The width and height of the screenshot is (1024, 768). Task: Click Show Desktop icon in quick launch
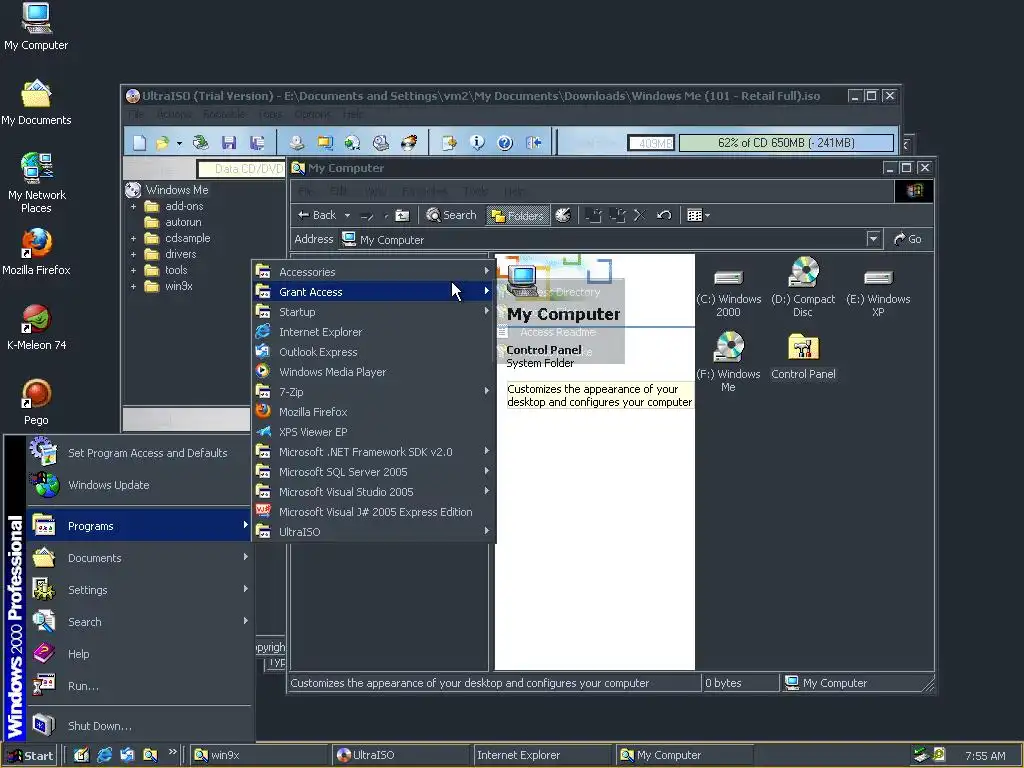pos(81,755)
